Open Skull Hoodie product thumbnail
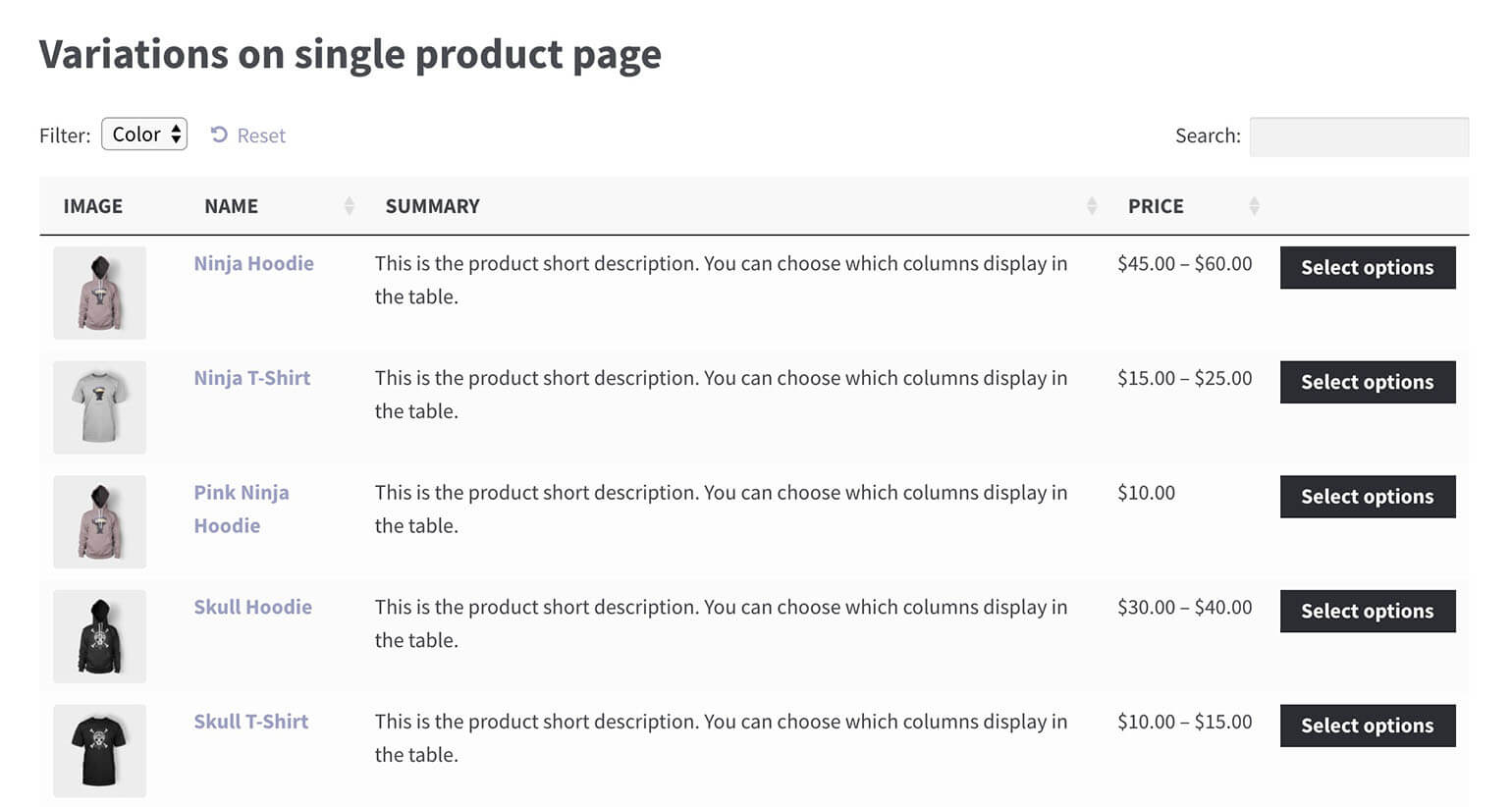The image size is (1512, 807). click(x=99, y=636)
